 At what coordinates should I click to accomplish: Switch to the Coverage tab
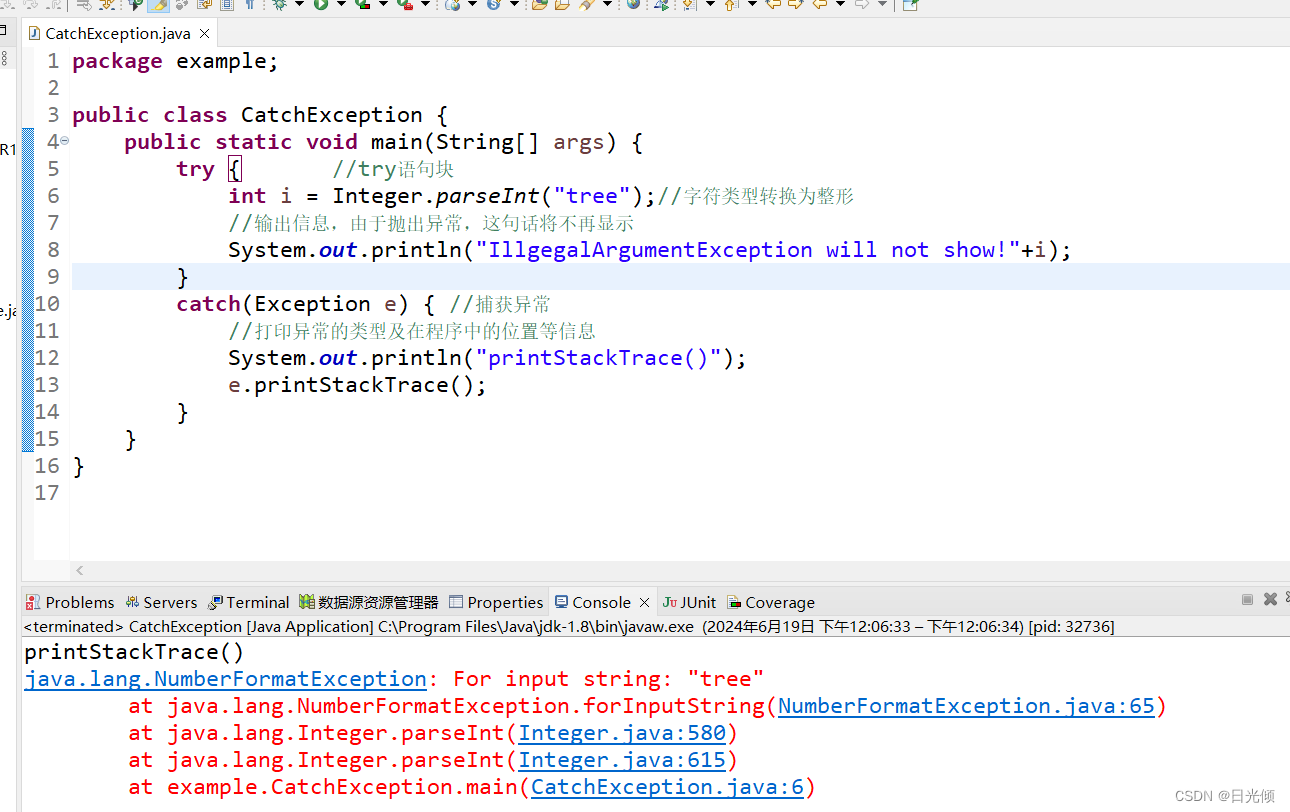point(771,602)
